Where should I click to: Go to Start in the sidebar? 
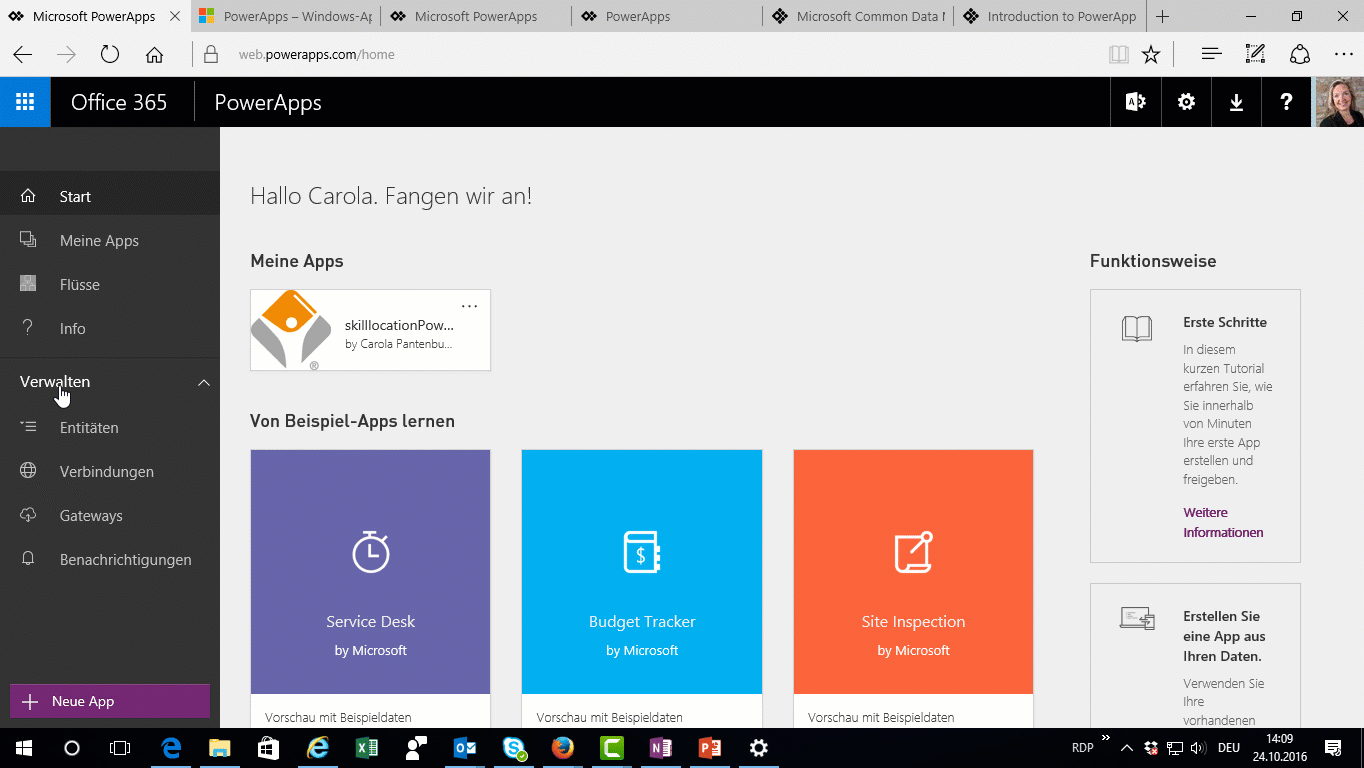pyautogui.click(x=110, y=197)
